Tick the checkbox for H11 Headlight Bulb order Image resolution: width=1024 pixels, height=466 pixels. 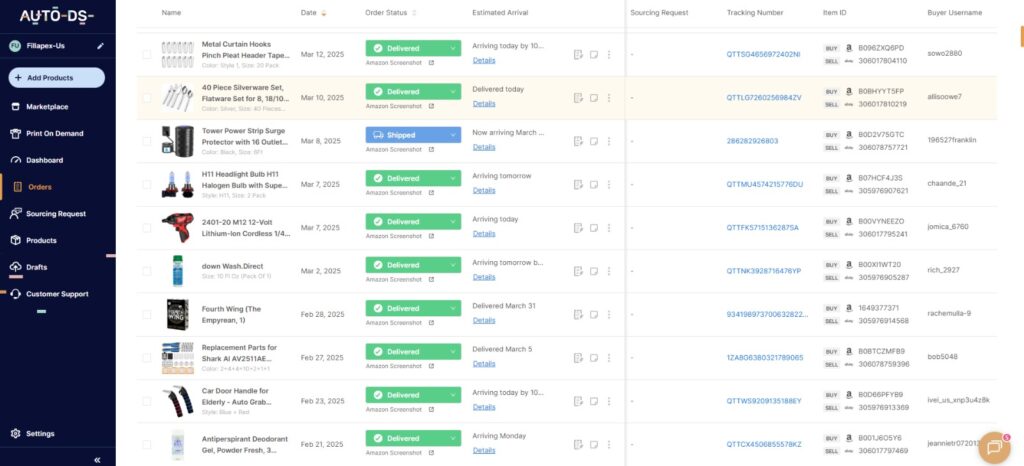click(x=147, y=184)
